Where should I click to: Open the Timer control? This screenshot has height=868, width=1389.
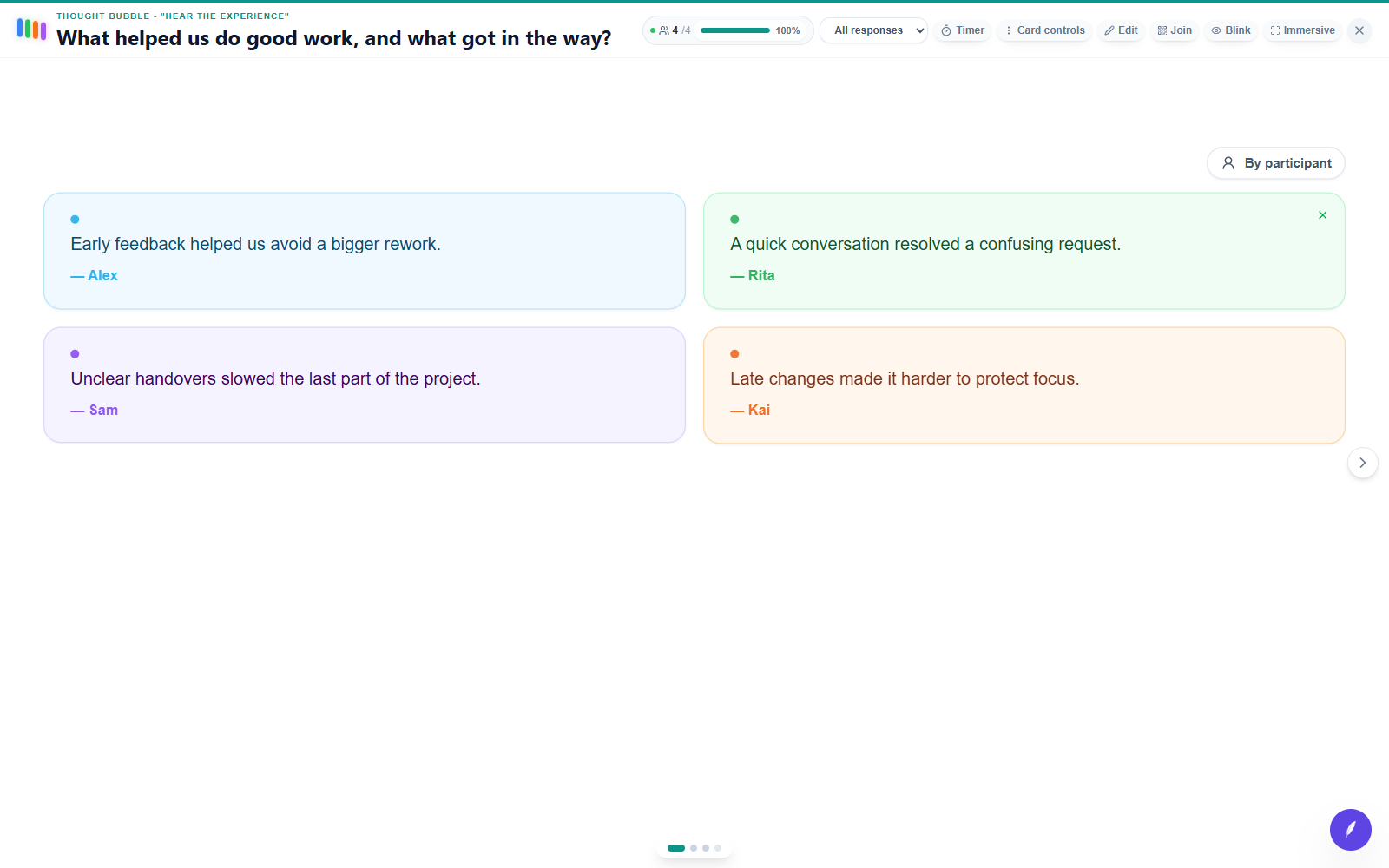click(963, 30)
